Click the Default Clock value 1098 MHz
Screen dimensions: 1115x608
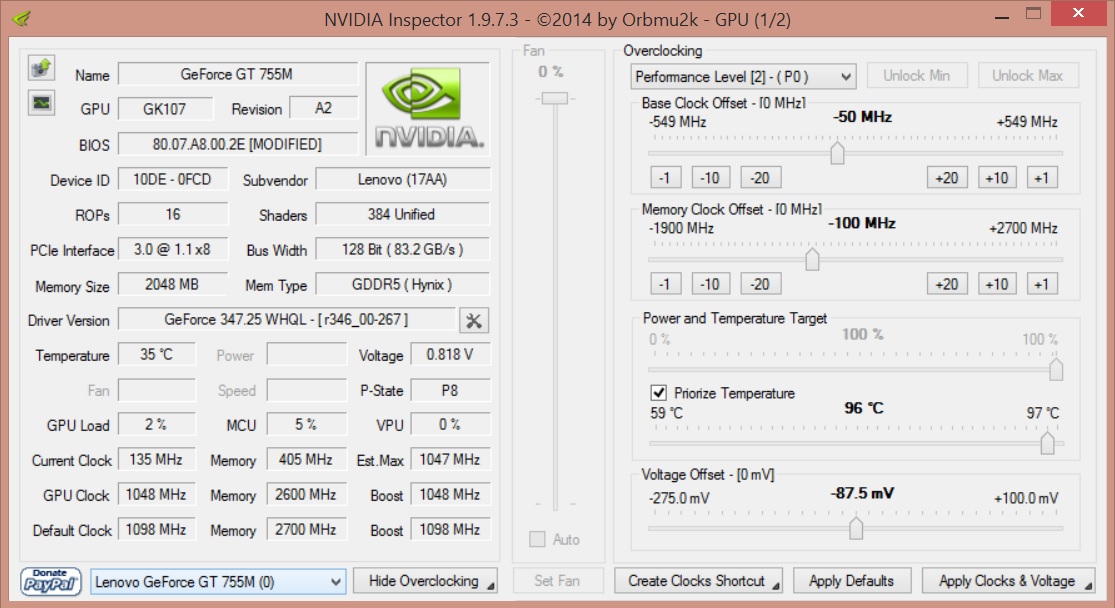pos(156,530)
